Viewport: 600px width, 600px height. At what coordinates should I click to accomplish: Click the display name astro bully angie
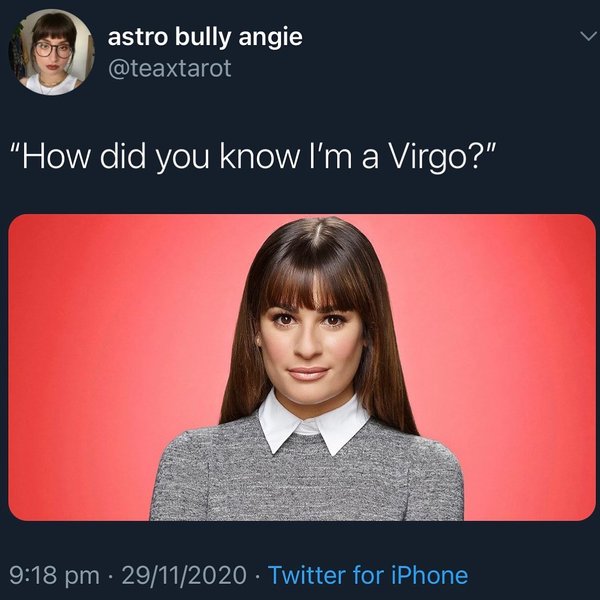205,37
